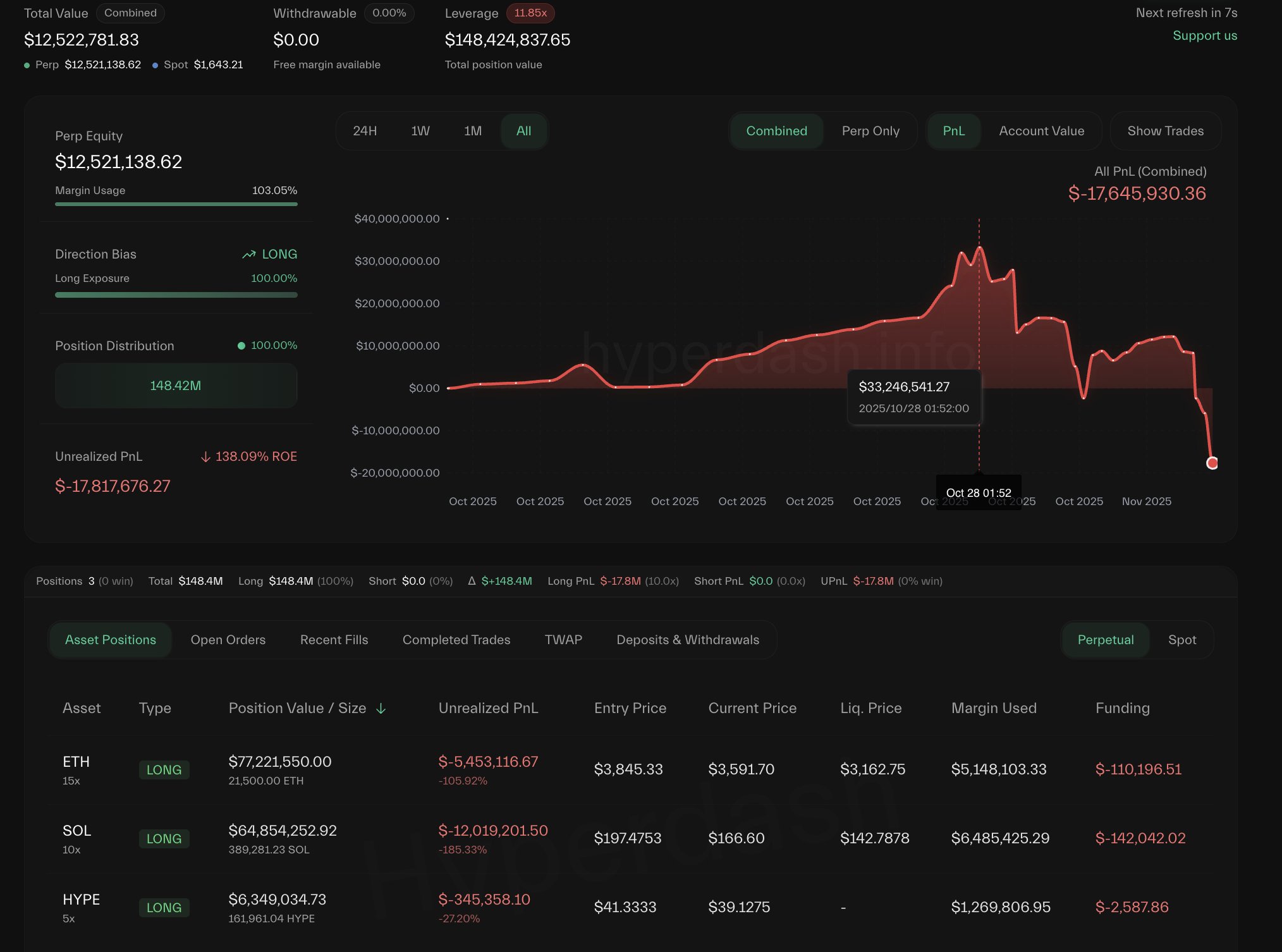Select the 24H time range

[x=365, y=131]
